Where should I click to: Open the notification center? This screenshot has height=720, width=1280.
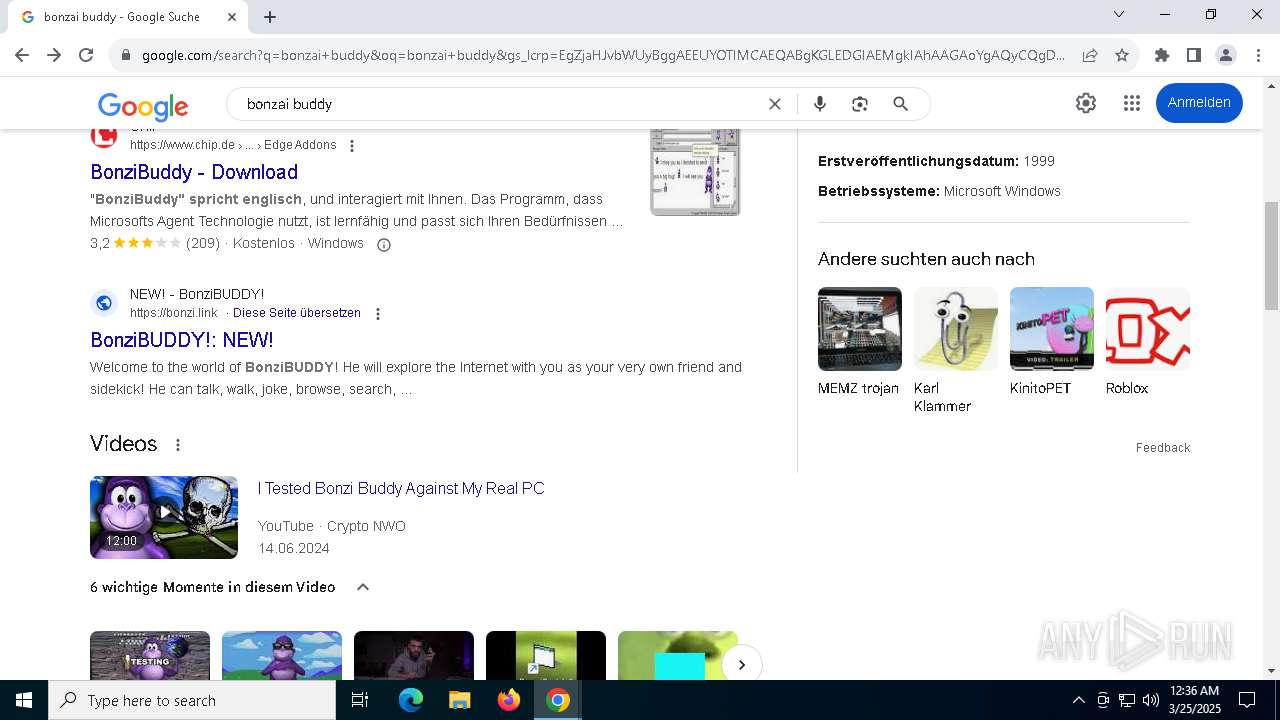point(1247,700)
